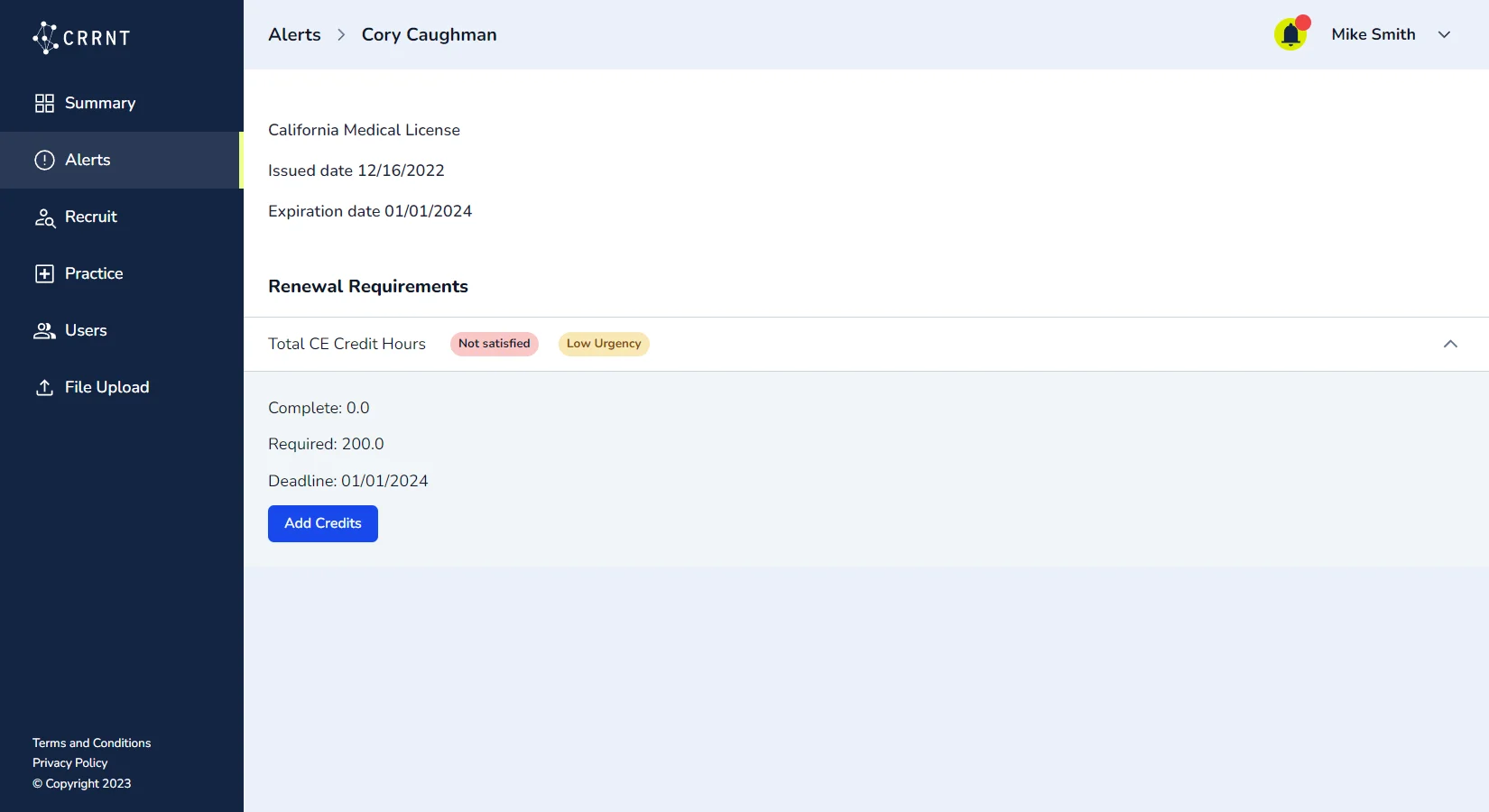Open the Privacy Policy link
Viewport: 1489px width, 812px height.
[70, 762]
